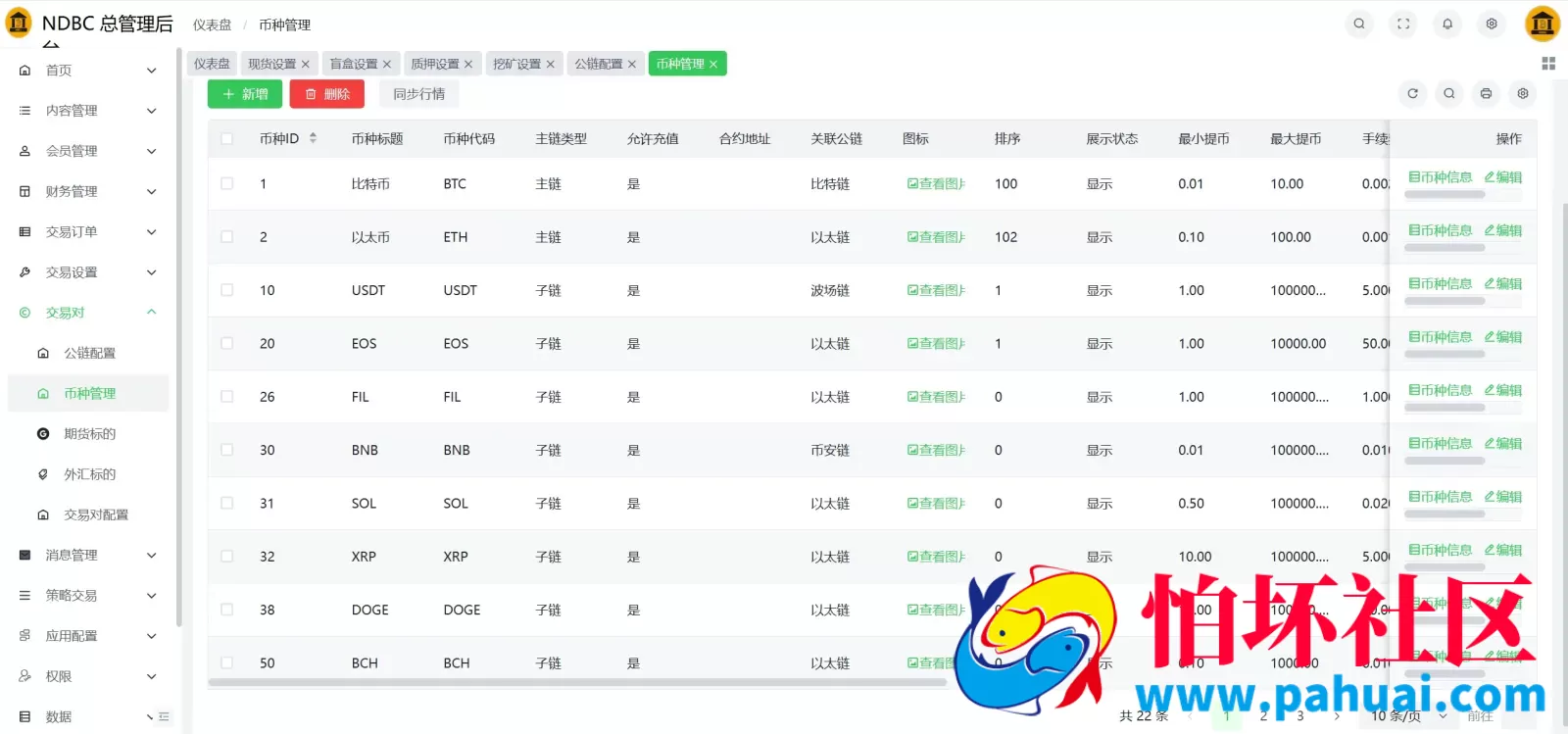Select the XRP row checkbox
The height and width of the screenshot is (734, 1568).
click(227, 556)
